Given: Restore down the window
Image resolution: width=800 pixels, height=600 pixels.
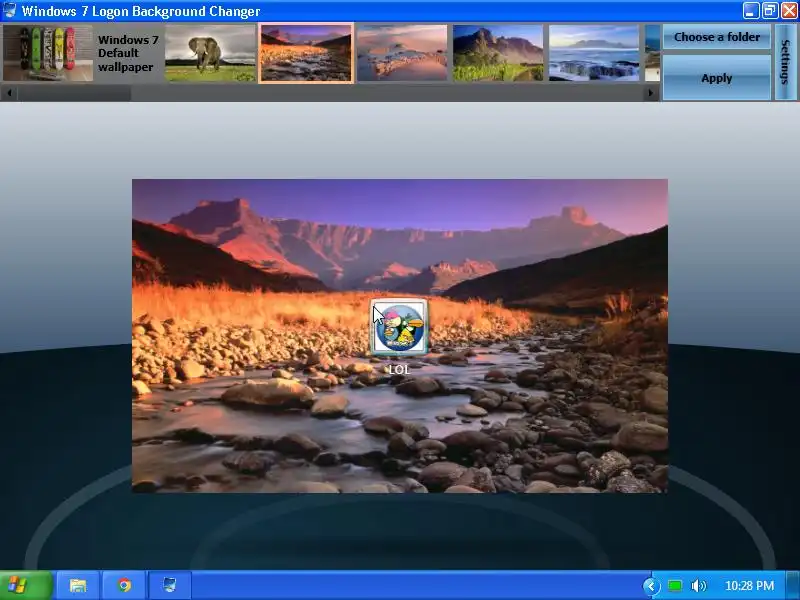Looking at the screenshot, I should coord(770,11).
